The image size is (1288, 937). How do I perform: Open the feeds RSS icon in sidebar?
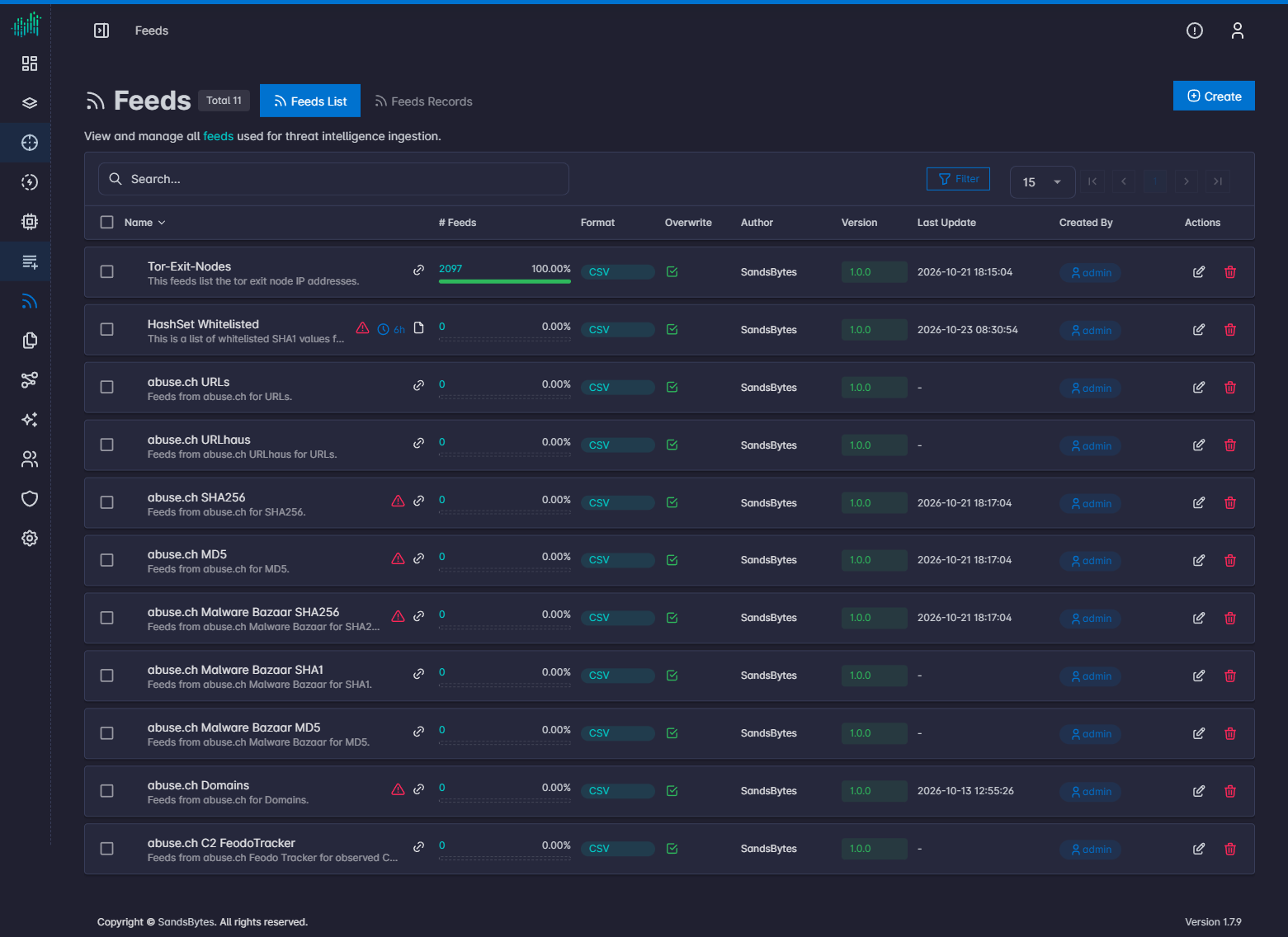(x=30, y=301)
